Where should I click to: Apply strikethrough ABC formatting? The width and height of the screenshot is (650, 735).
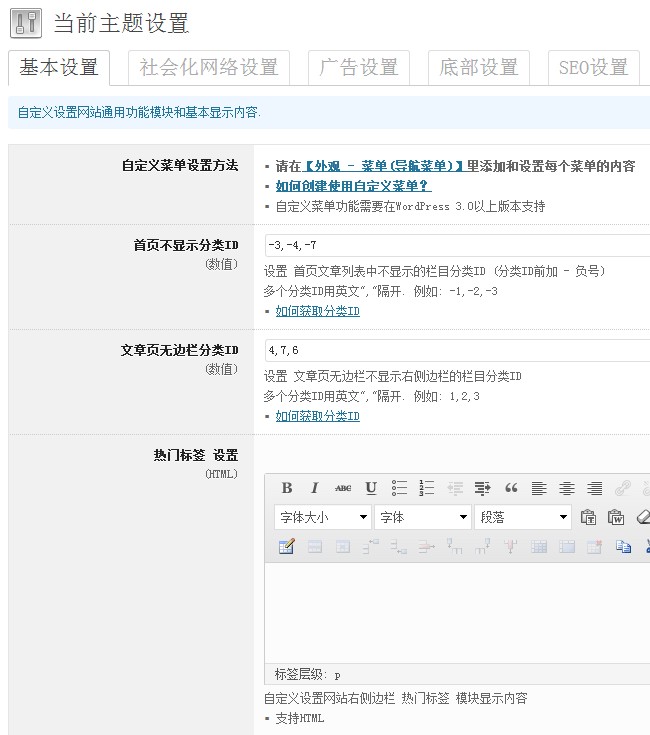[x=343, y=488]
